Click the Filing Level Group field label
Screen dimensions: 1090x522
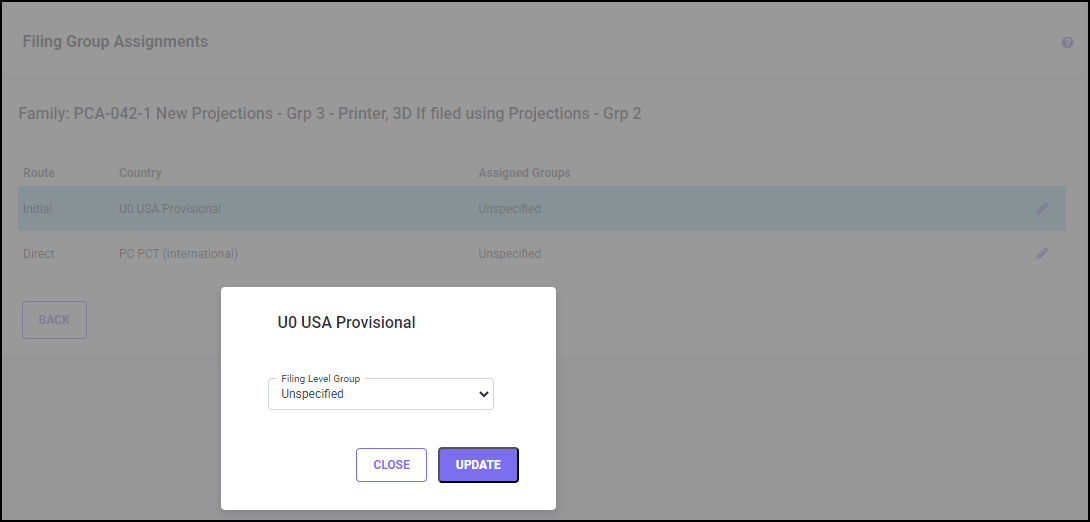[x=321, y=379]
